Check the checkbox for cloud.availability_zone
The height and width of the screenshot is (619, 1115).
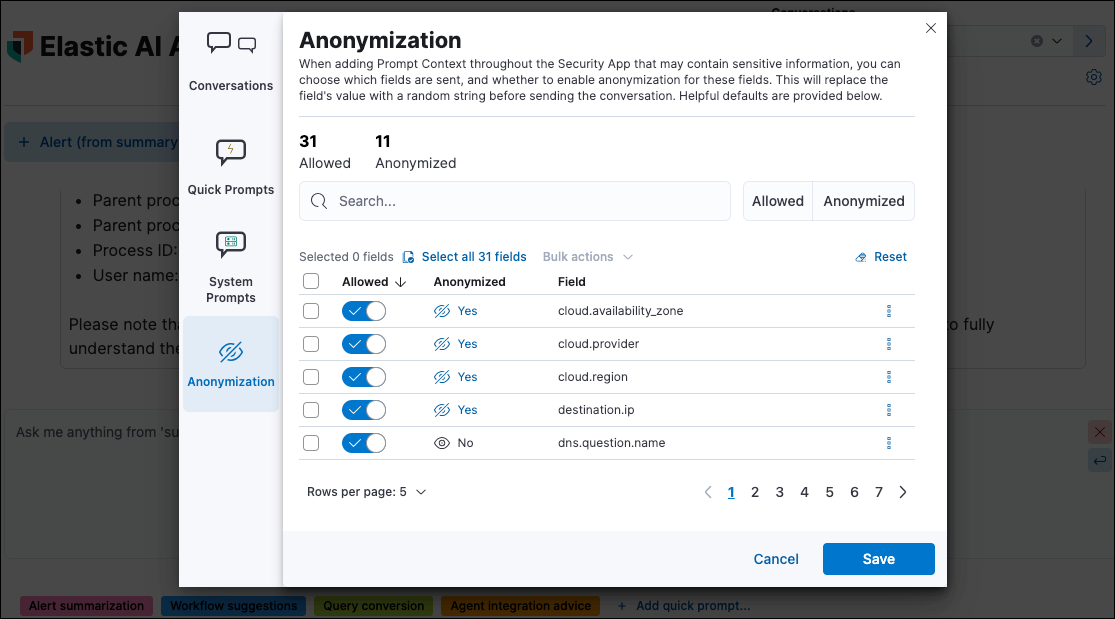(309, 310)
